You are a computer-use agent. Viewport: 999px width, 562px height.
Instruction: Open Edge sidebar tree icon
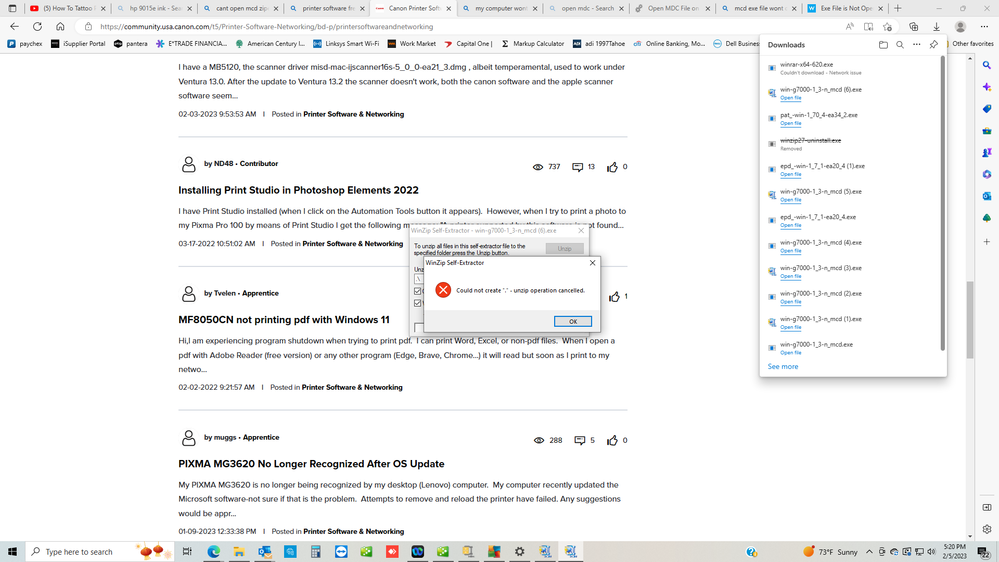tap(987, 218)
